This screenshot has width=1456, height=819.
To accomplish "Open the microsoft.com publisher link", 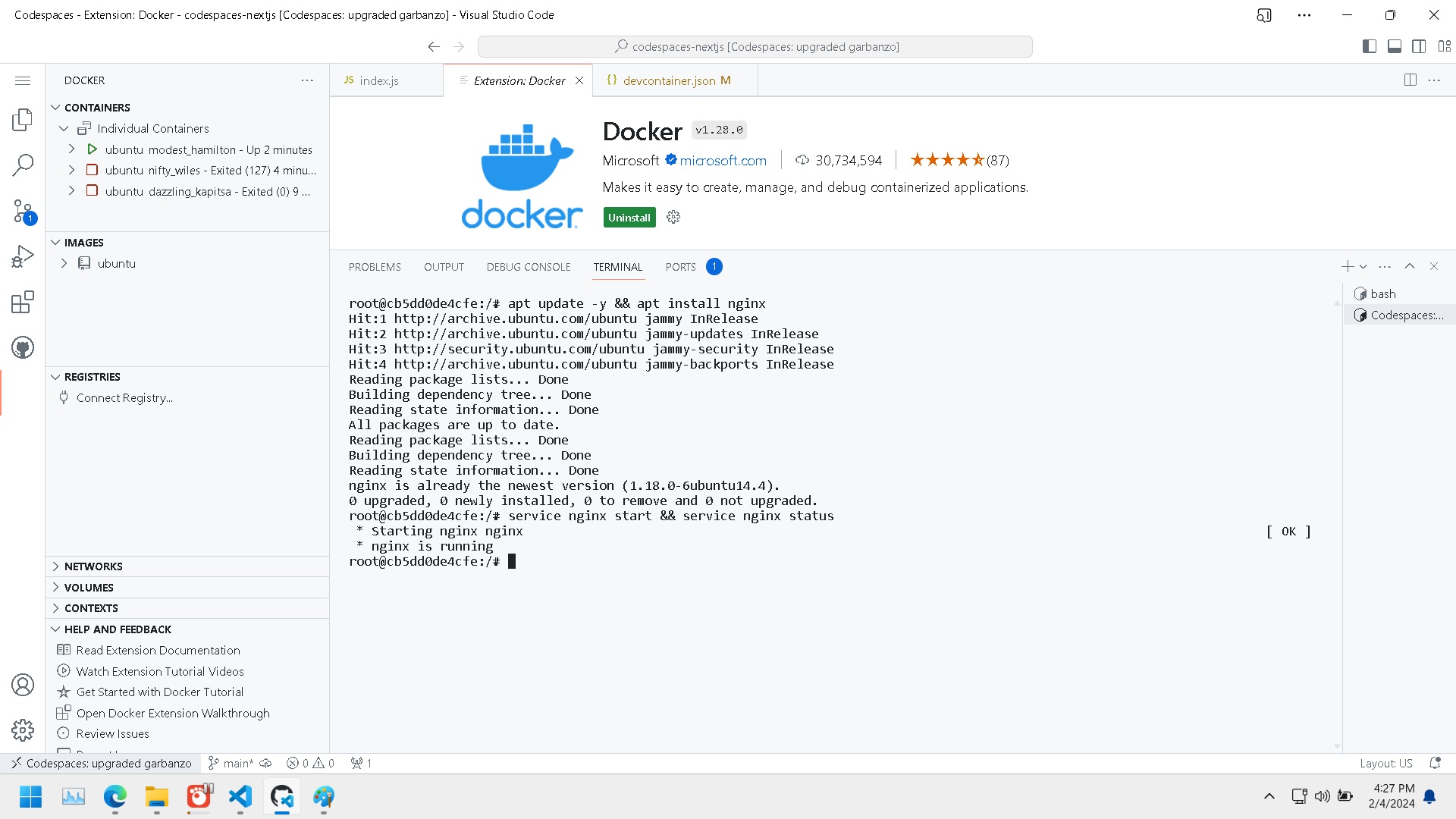I will 723,160.
